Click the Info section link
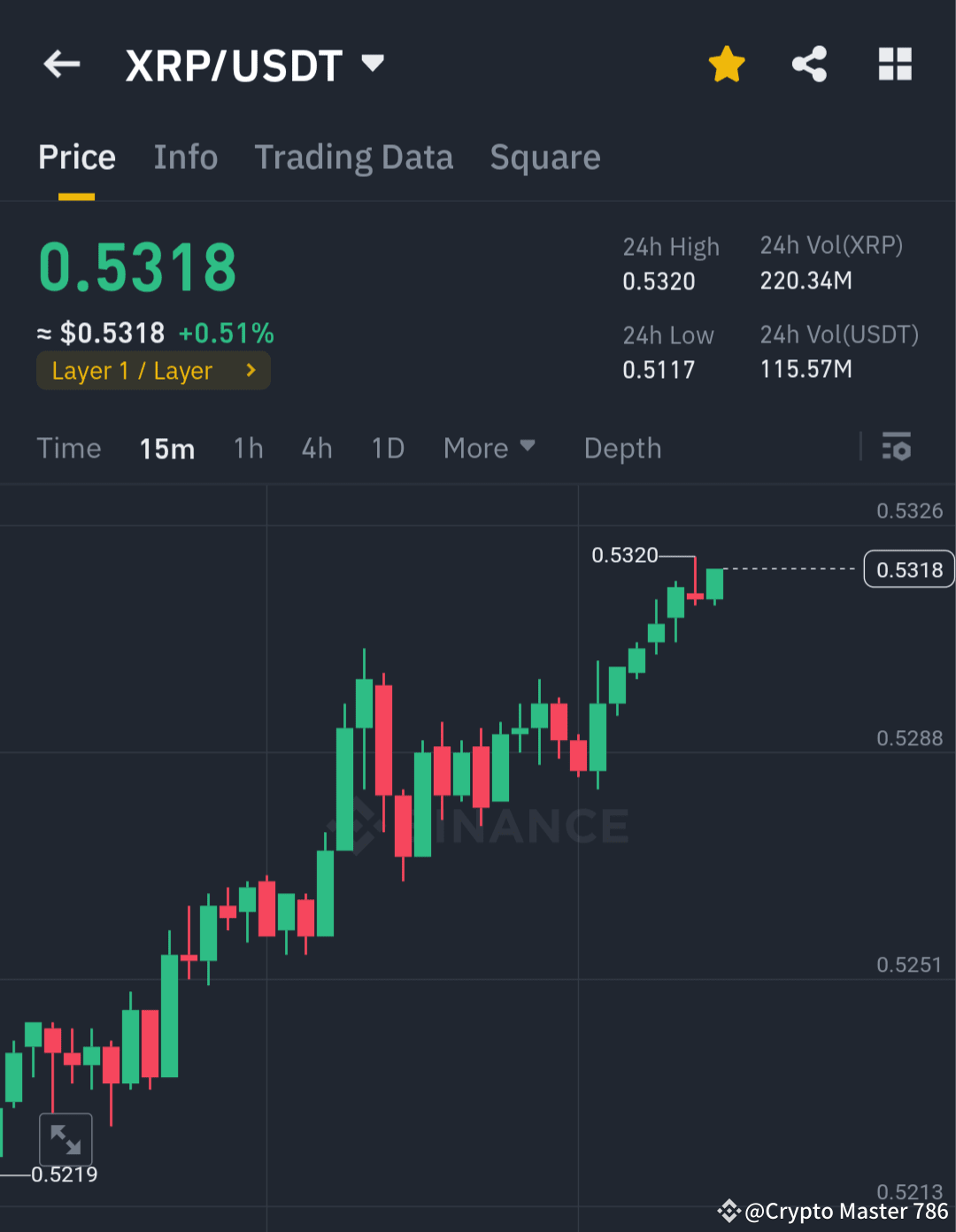 [186, 157]
